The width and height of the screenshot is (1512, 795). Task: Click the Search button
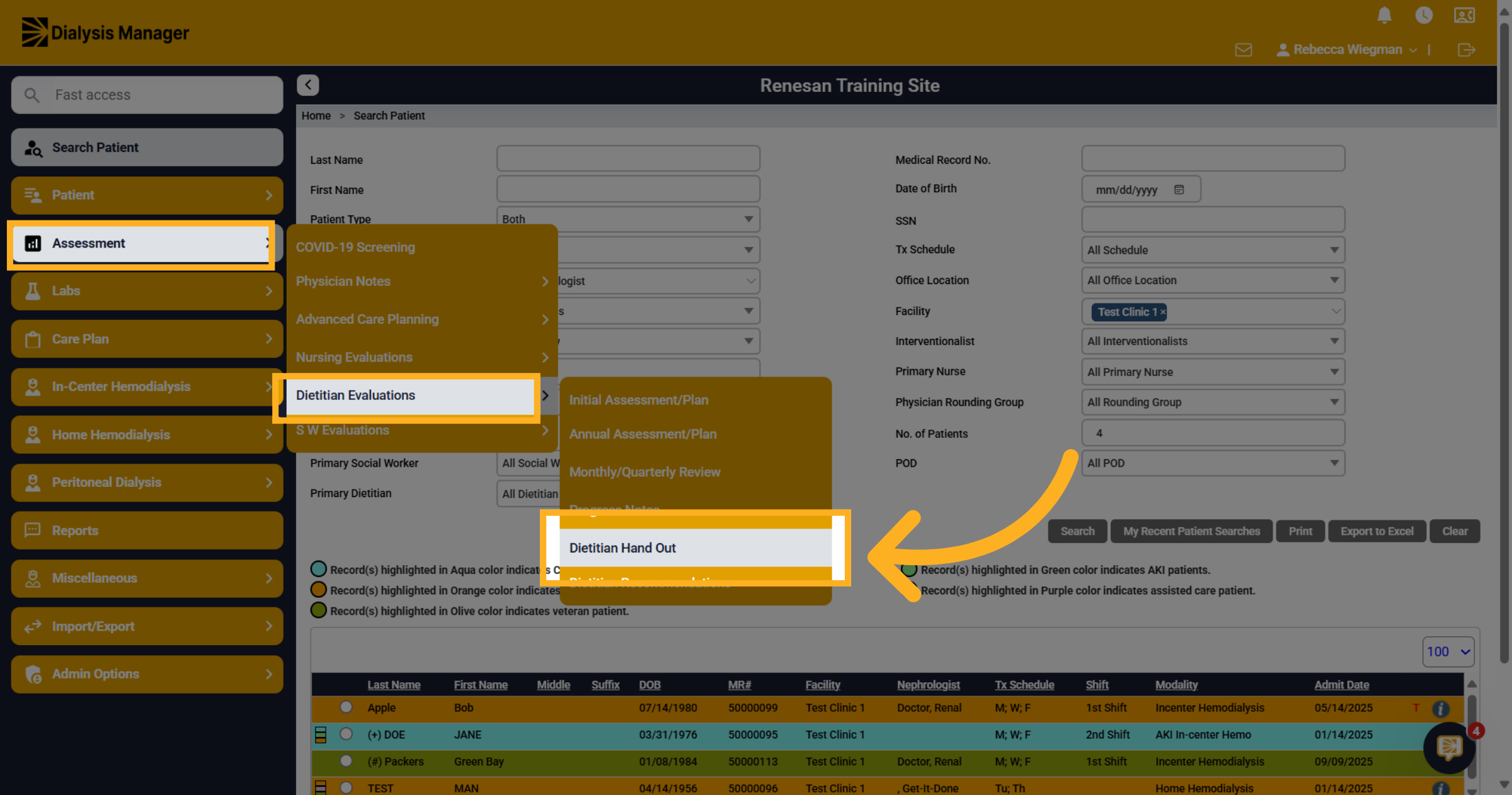1077,531
